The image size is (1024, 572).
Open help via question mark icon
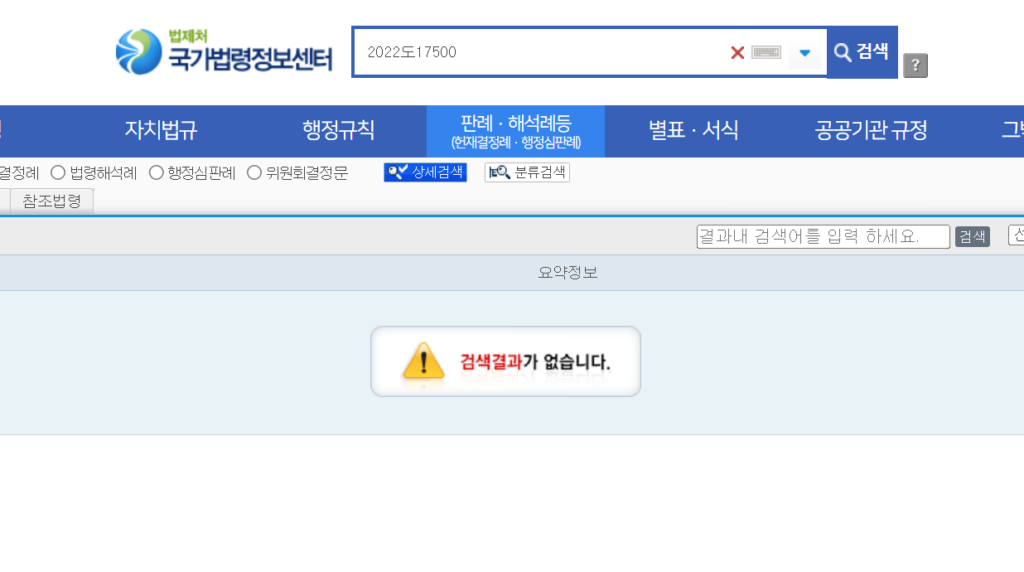click(x=915, y=66)
